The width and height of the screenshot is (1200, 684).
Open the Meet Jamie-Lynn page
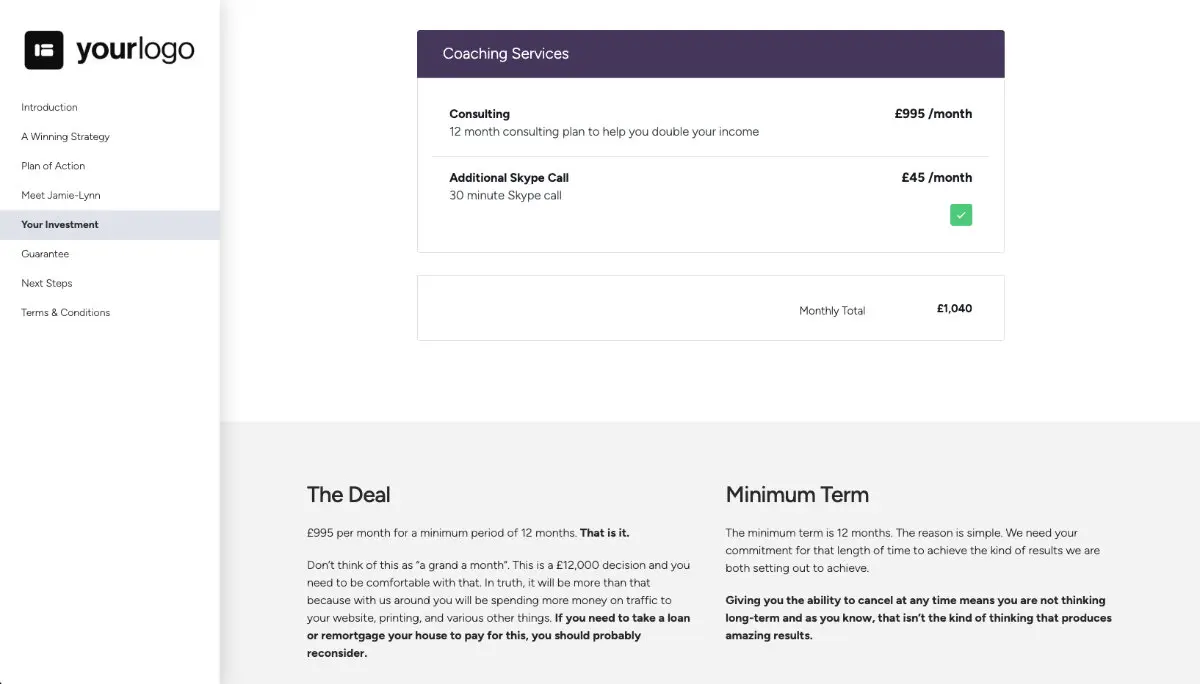[x=60, y=194]
